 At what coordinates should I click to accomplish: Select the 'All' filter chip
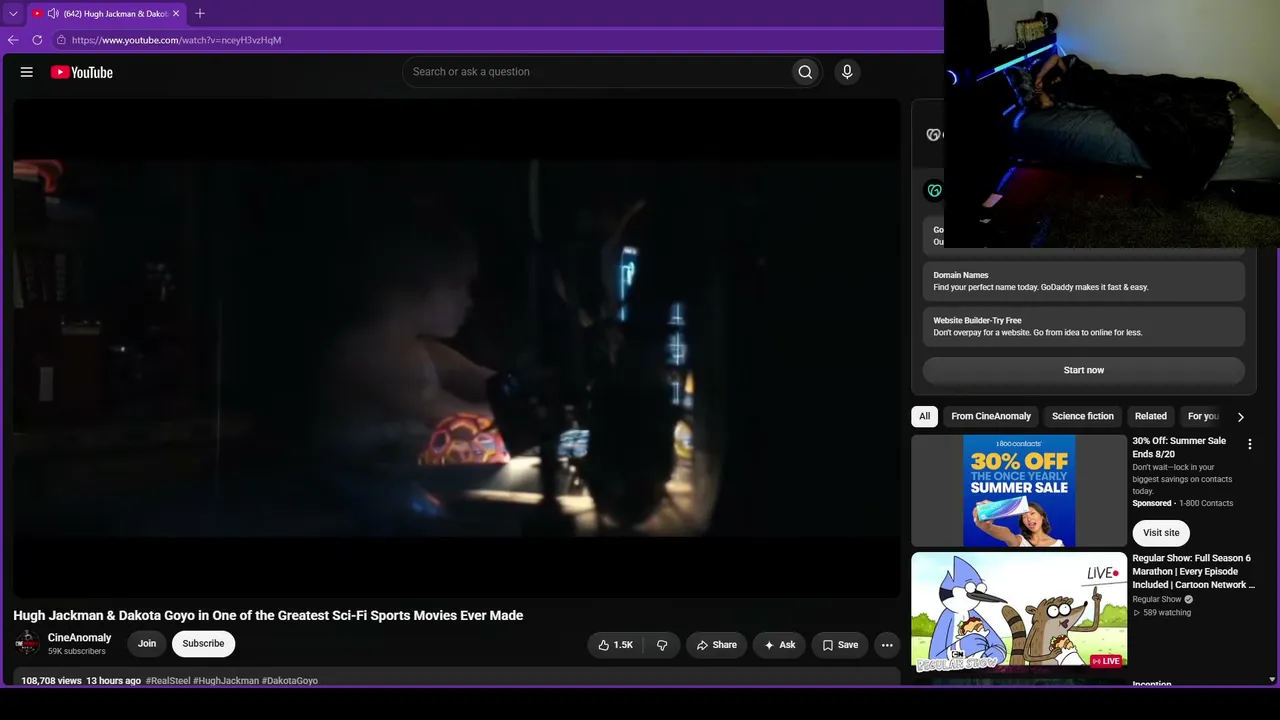pos(925,416)
